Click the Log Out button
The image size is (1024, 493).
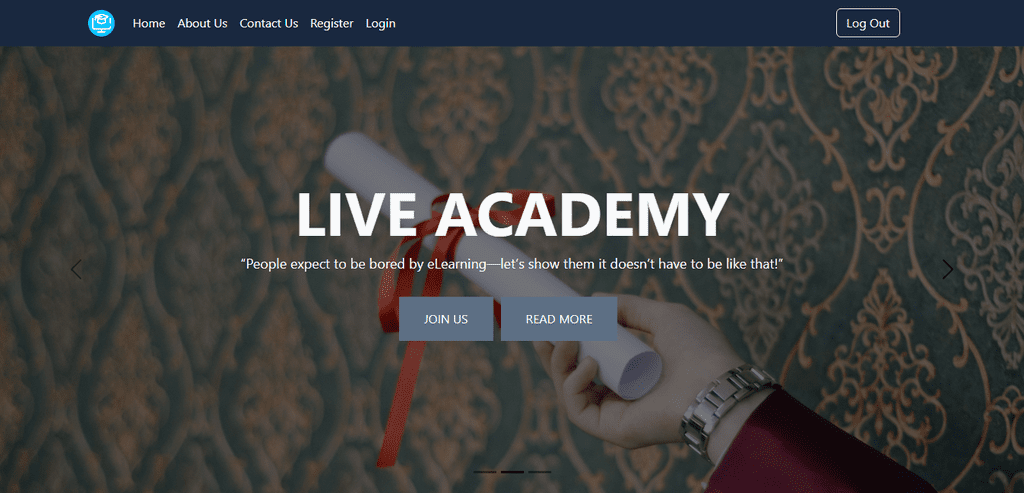(868, 23)
